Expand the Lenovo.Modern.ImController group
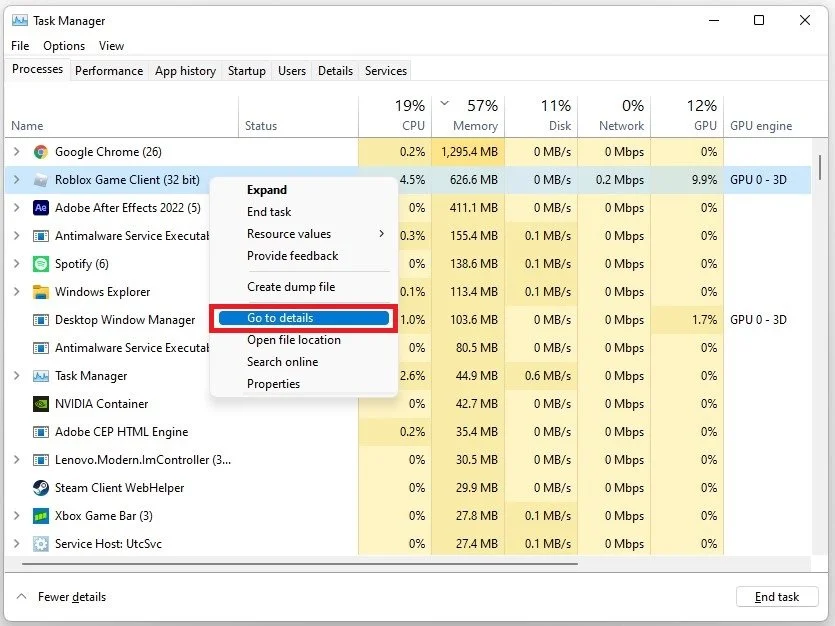The height and width of the screenshot is (626, 835). 17,460
